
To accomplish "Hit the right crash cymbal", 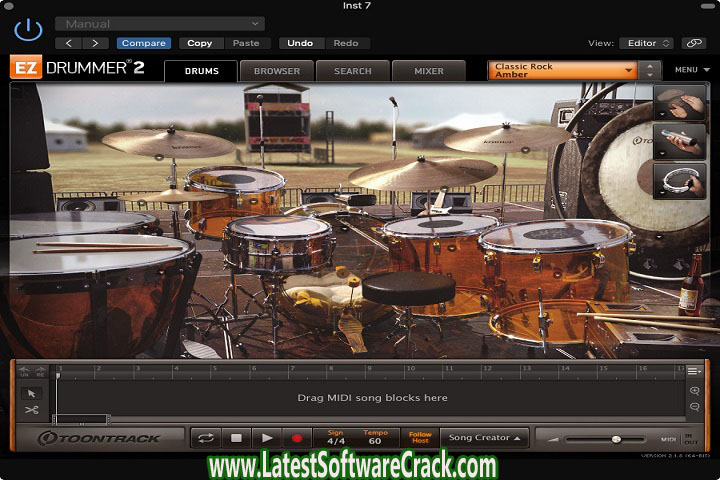I will pyautogui.click(x=506, y=138).
